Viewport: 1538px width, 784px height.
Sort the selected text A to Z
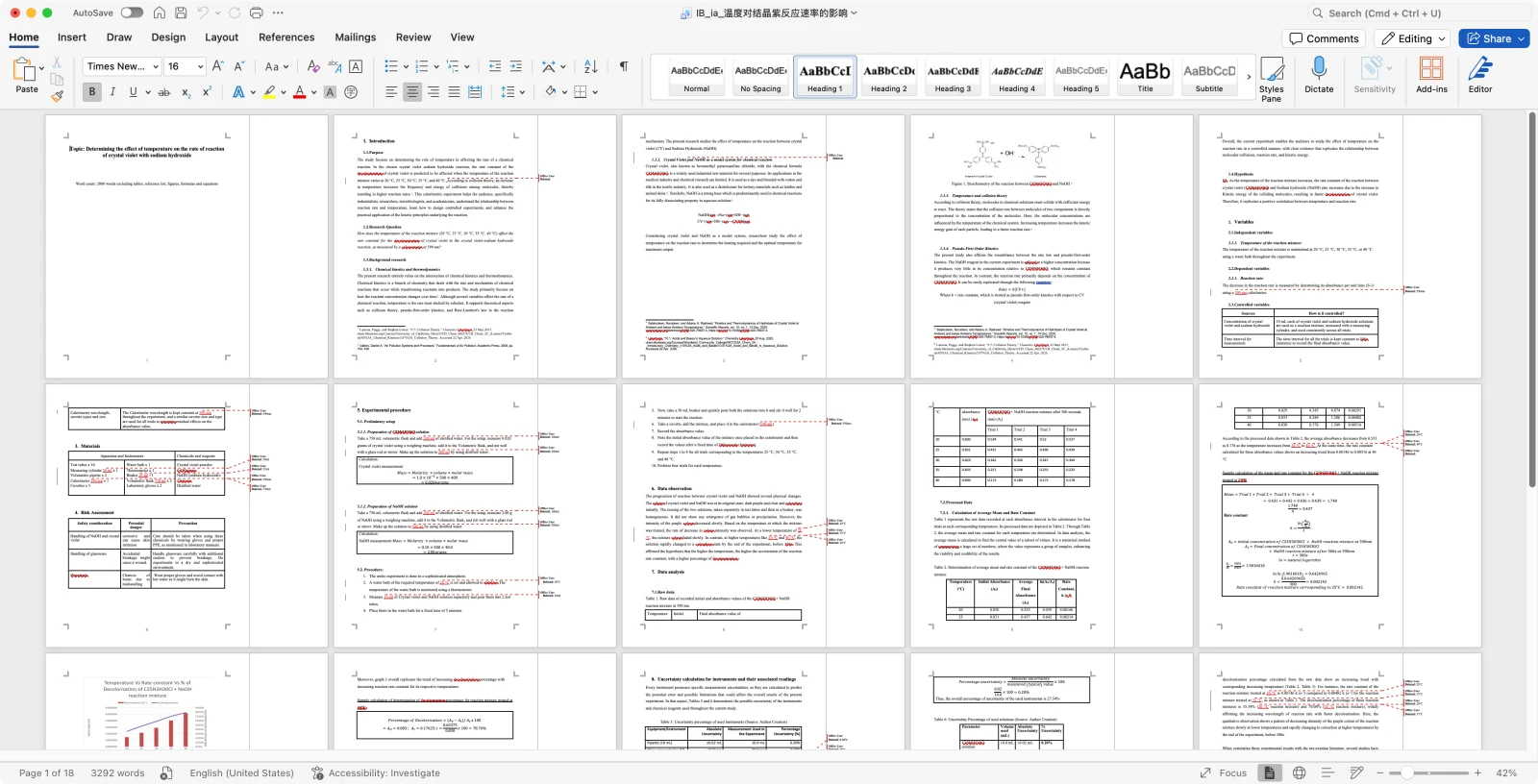coord(590,66)
